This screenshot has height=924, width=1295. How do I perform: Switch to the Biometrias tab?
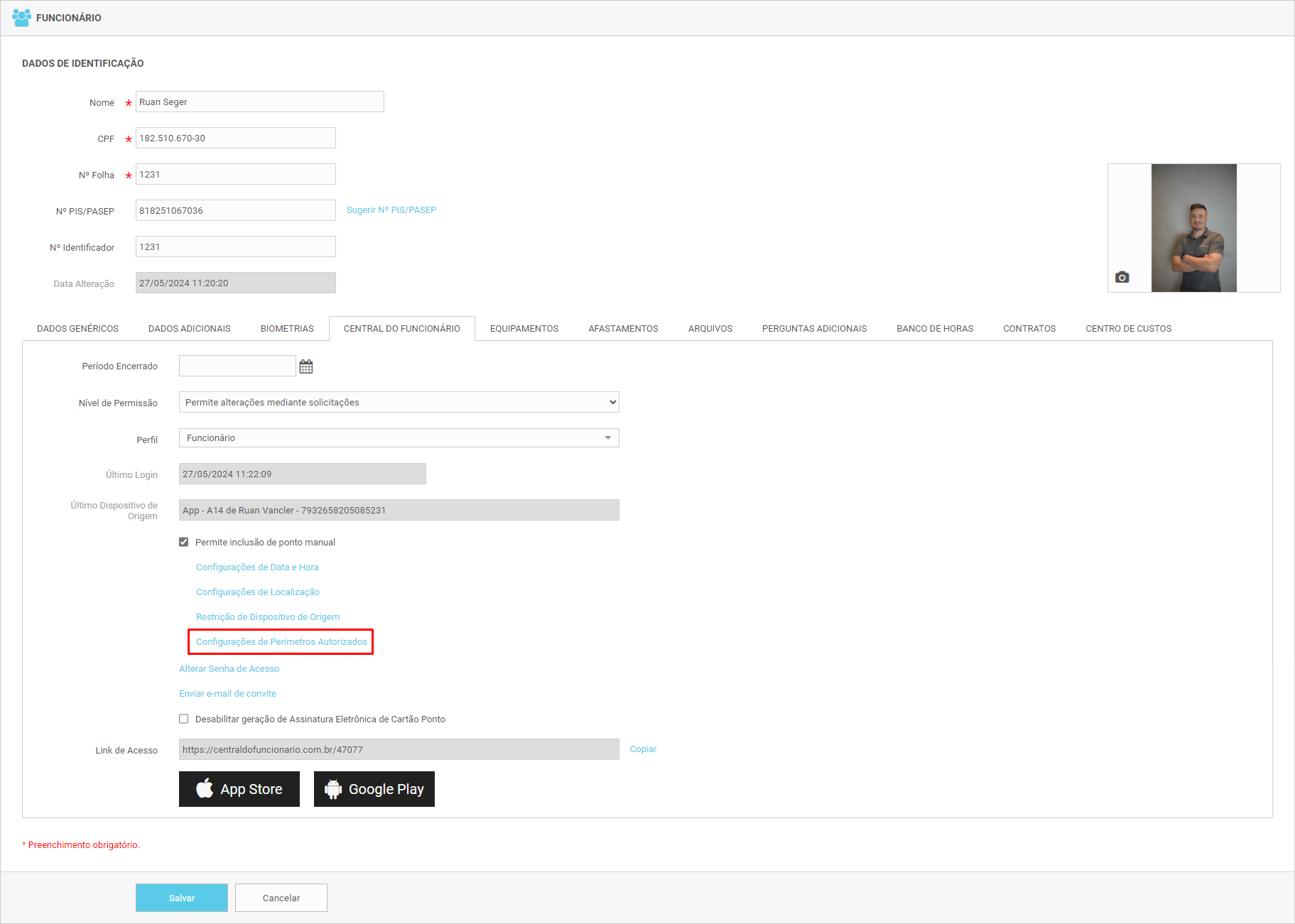pos(287,329)
